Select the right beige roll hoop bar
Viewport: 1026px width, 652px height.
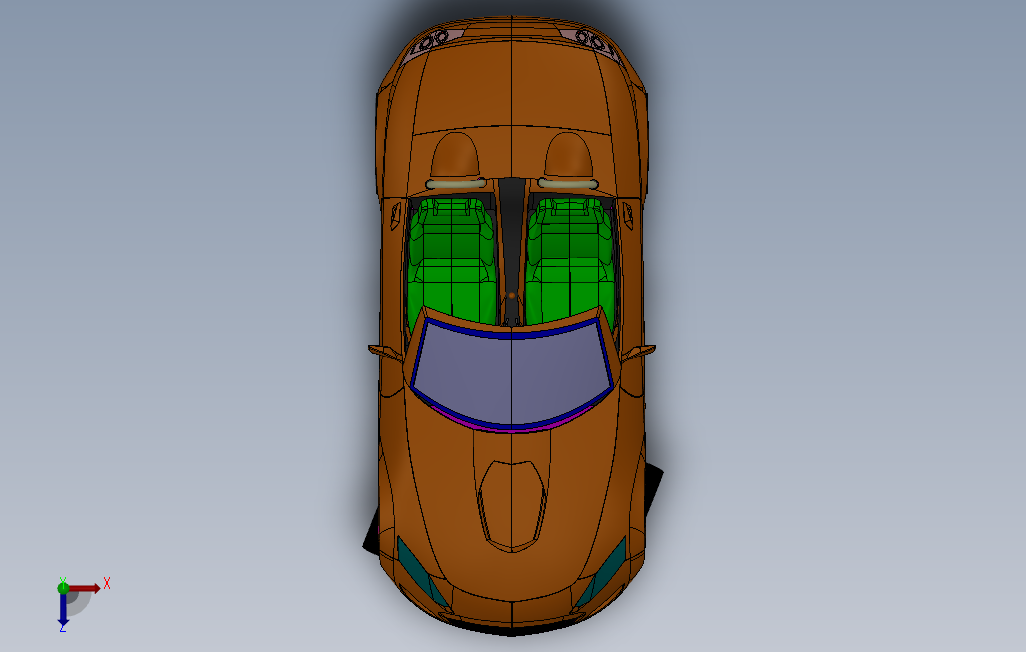point(568,184)
